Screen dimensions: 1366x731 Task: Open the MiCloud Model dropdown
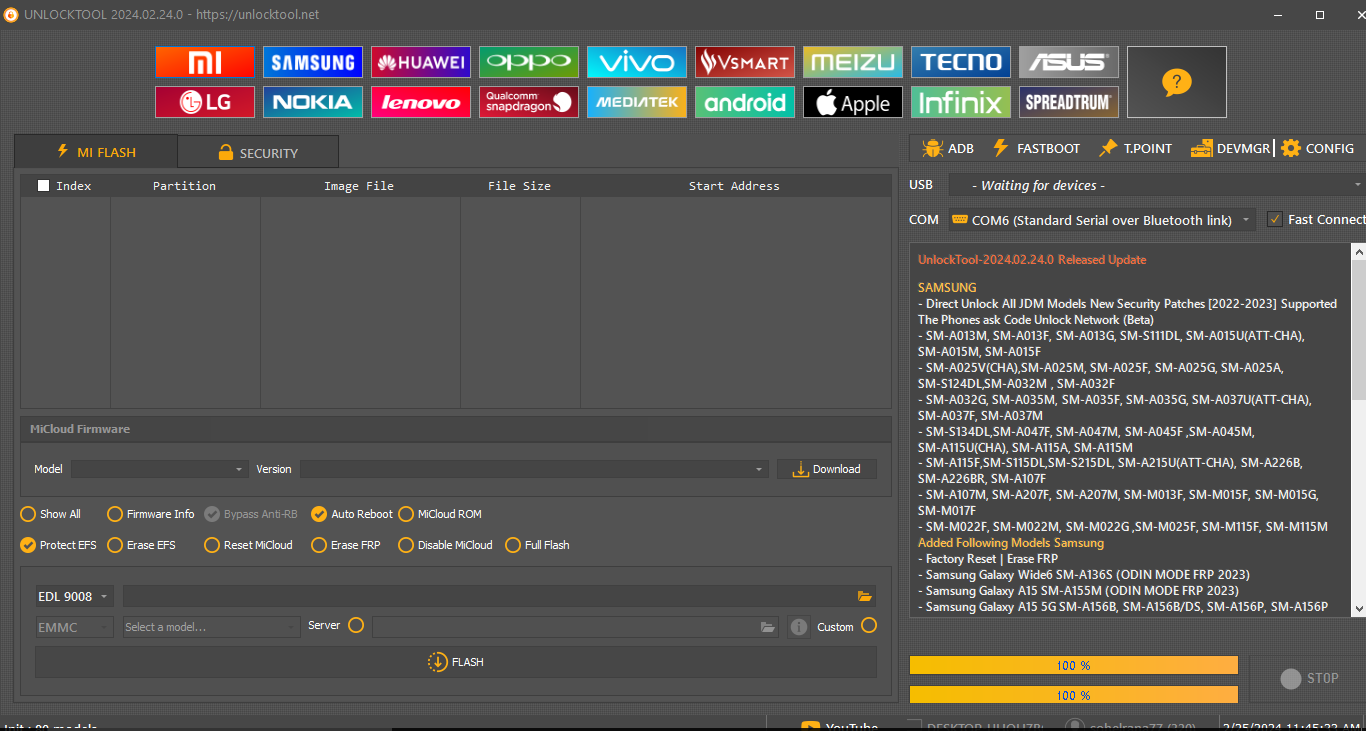point(159,469)
